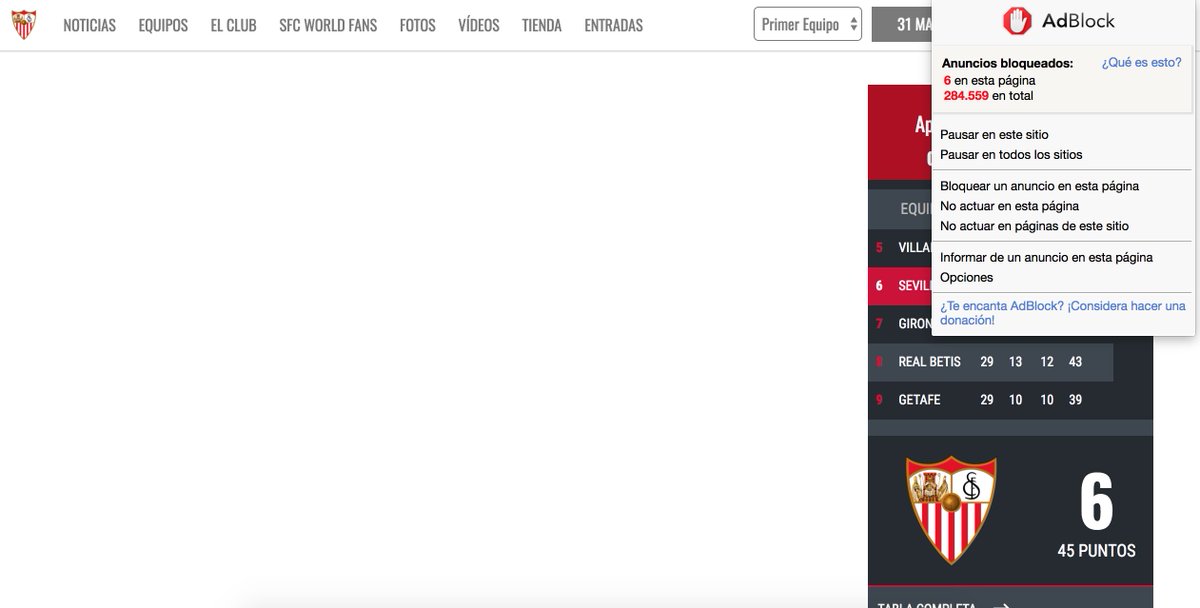Choose Bloquear un anuncio en esta página
This screenshot has width=1200, height=608.
pos(1039,186)
